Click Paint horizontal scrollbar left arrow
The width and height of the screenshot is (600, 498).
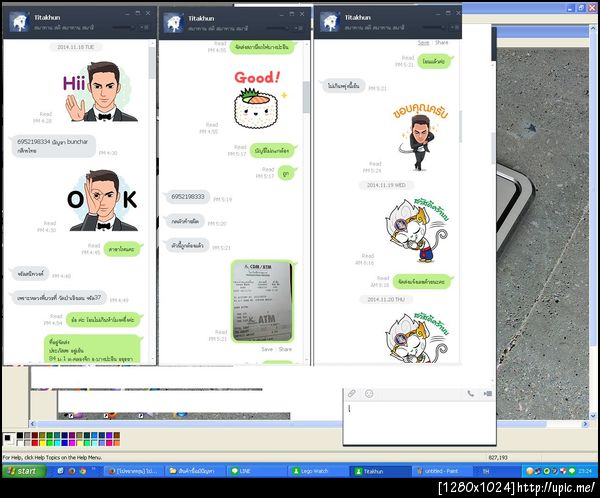coord(33,424)
